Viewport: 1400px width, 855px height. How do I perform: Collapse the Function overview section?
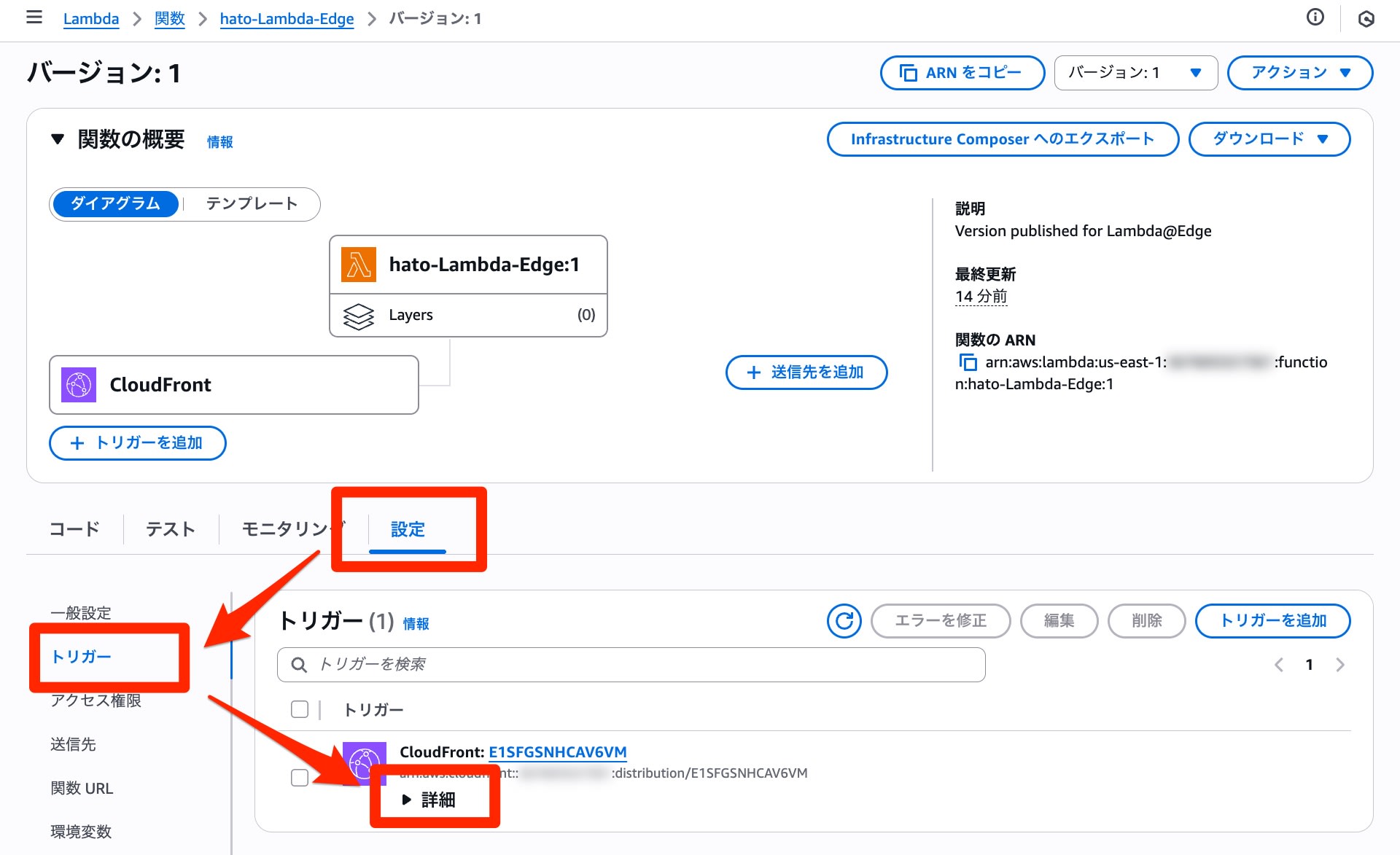(x=58, y=138)
